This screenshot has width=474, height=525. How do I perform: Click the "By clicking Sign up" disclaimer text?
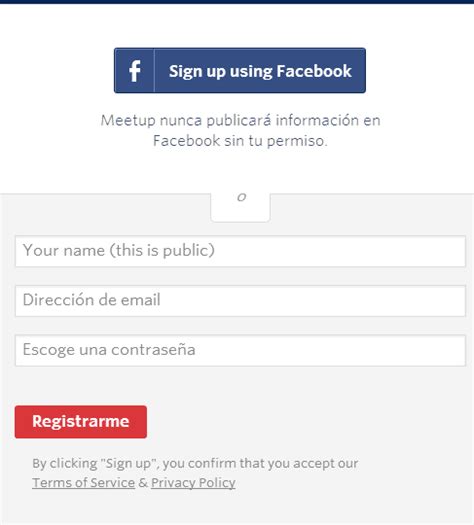[195, 463]
